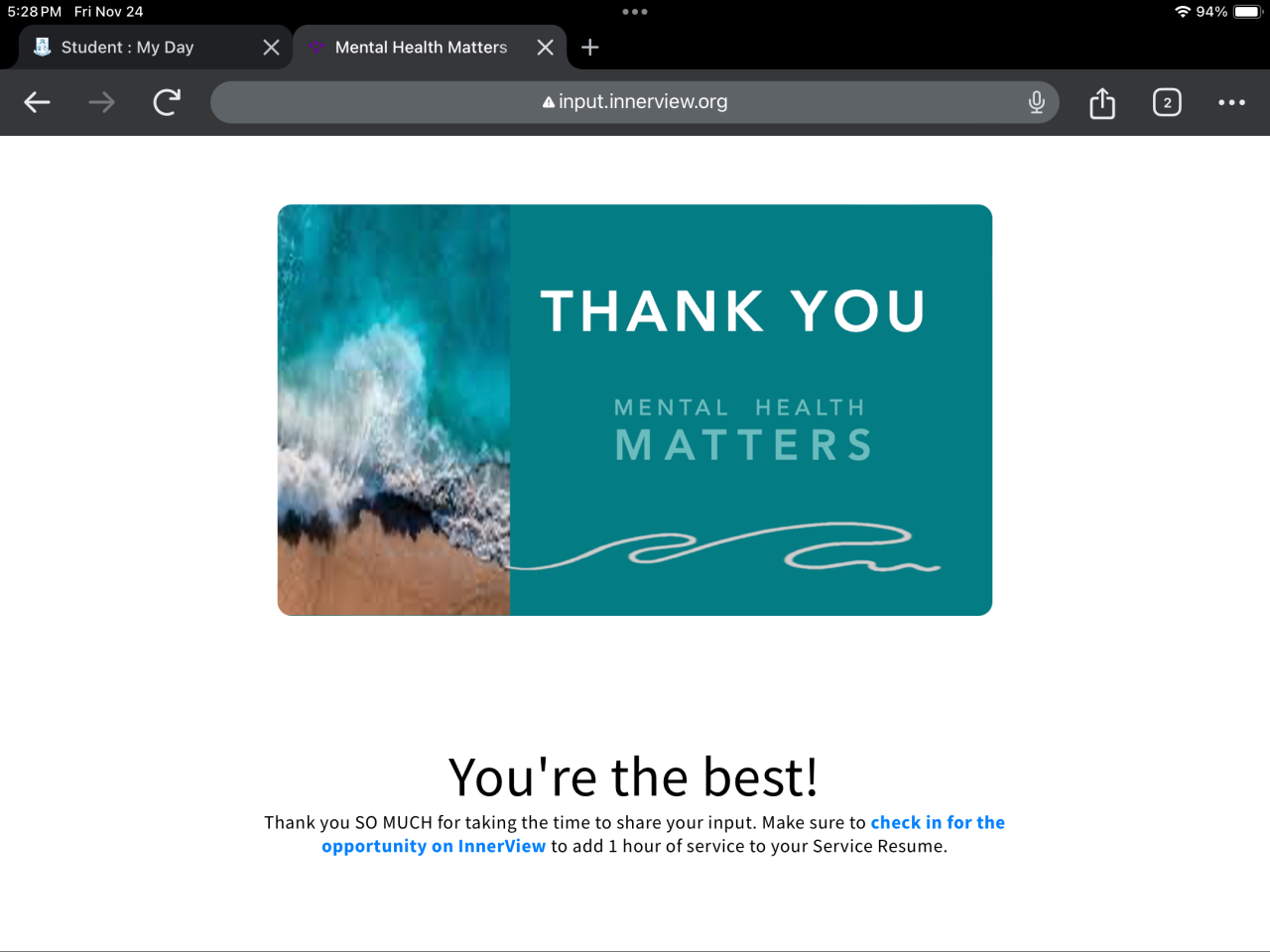
Task: Tap the not-secure warning icon in address bar
Action: (x=548, y=102)
